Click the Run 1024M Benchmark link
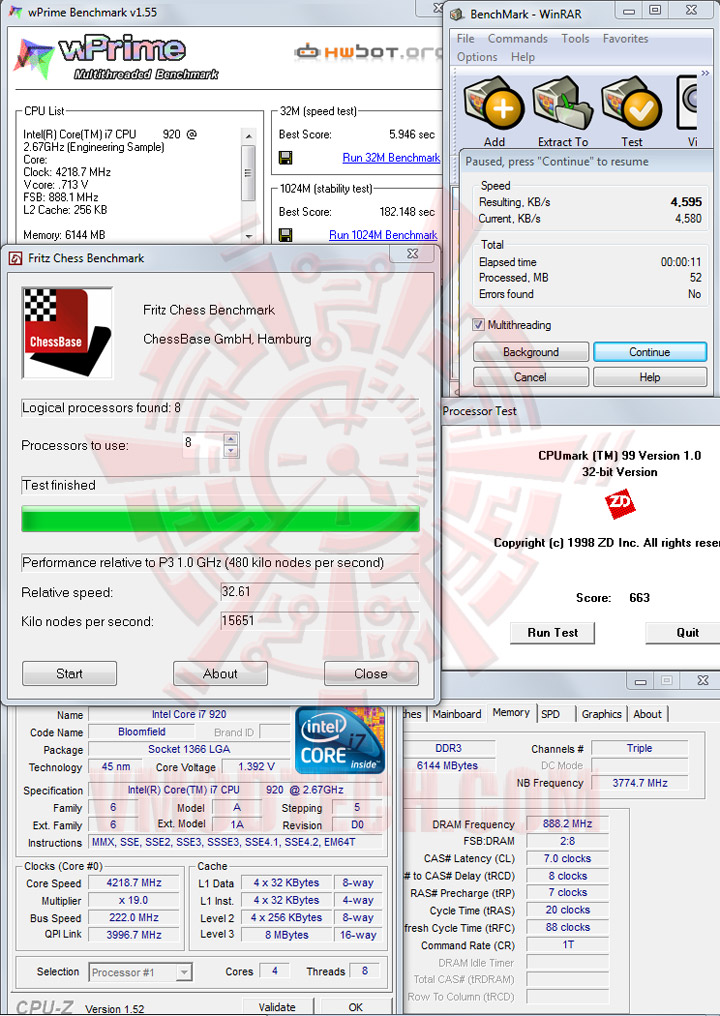 click(x=383, y=235)
